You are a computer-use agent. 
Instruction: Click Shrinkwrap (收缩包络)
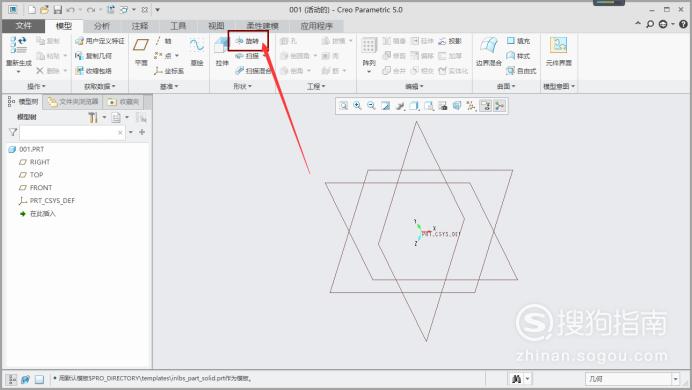[x=93, y=71]
